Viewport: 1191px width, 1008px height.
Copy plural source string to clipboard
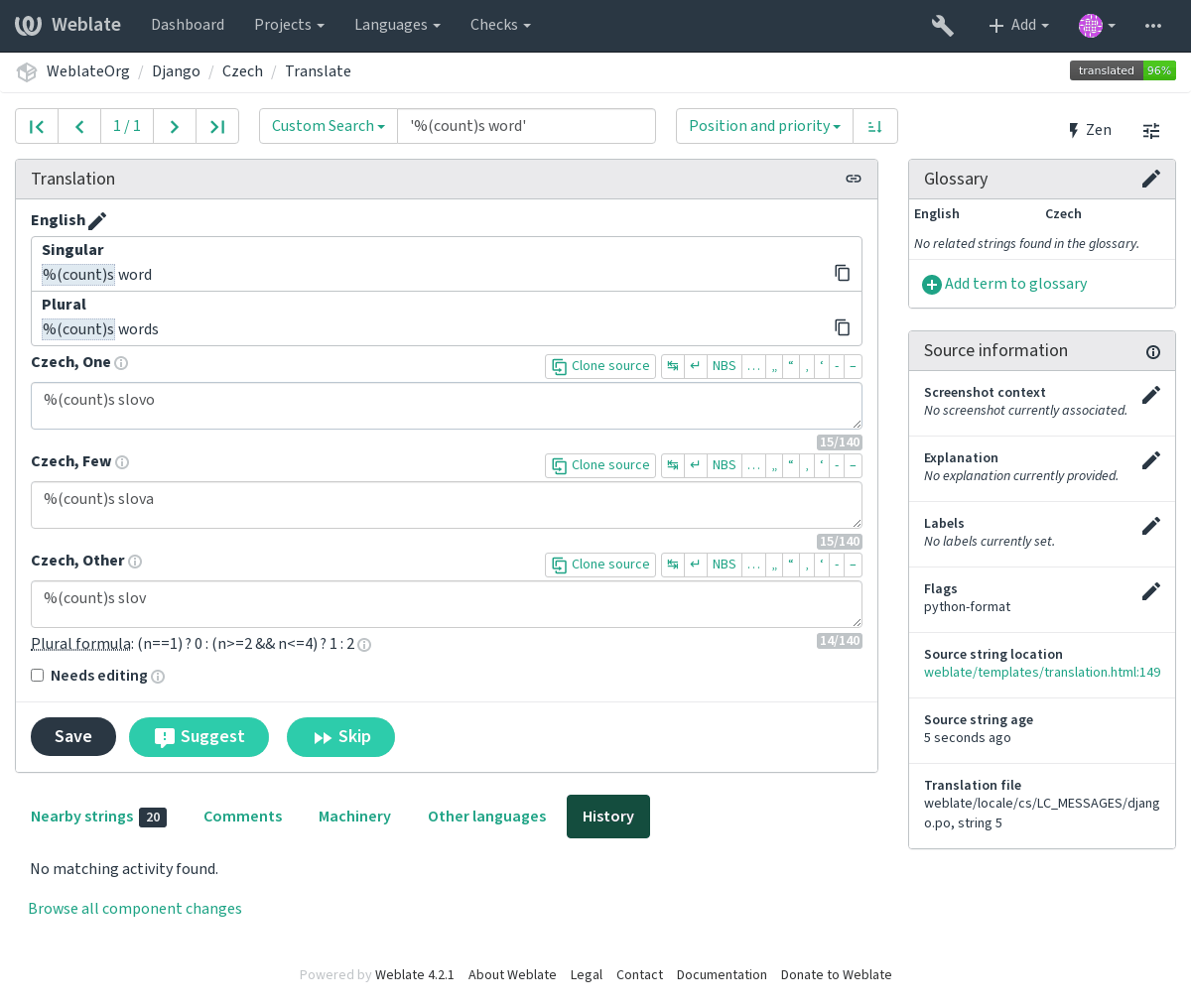[843, 327]
